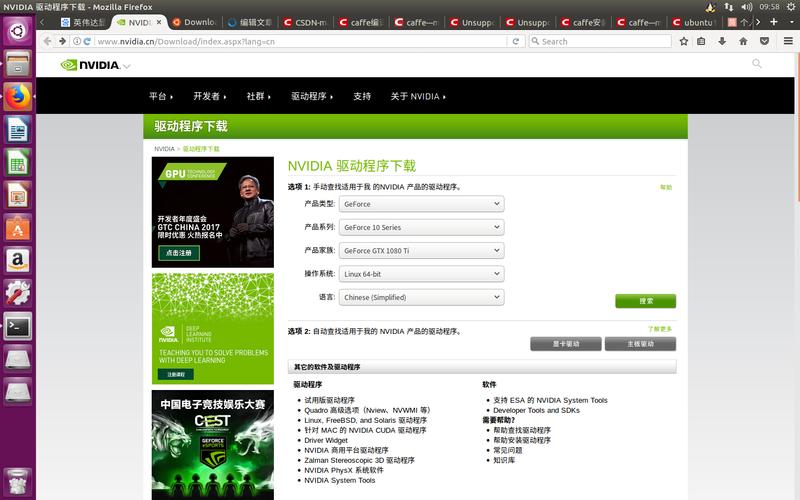The width and height of the screenshot is (800, 500).
Task: Click 显卡驱动 auto-detect button
Action: pos(566,344)
